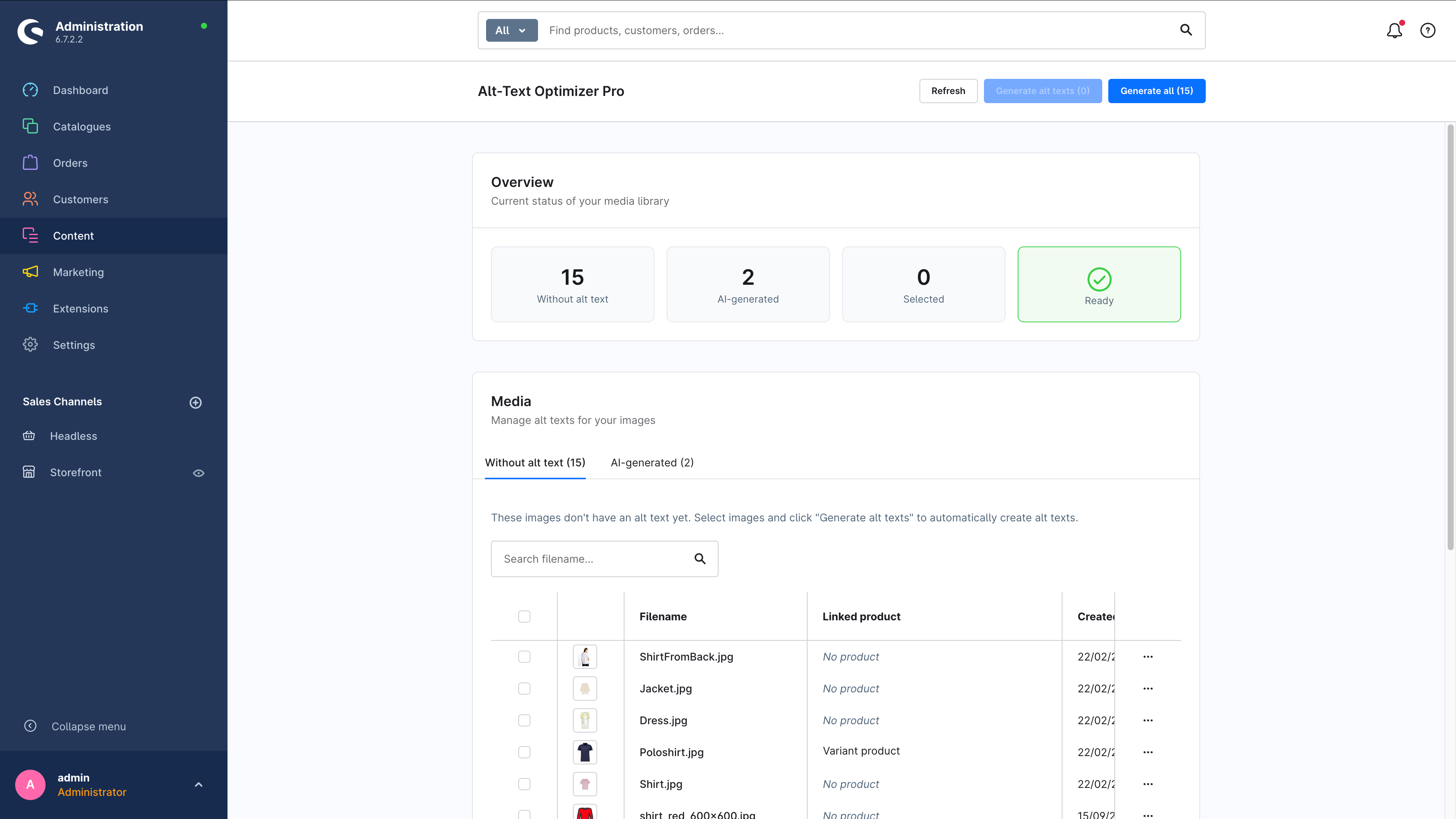Select the Poloshirt.jpg row checkbox
The height and width of the screenshot is (819, 1456).
524,752
